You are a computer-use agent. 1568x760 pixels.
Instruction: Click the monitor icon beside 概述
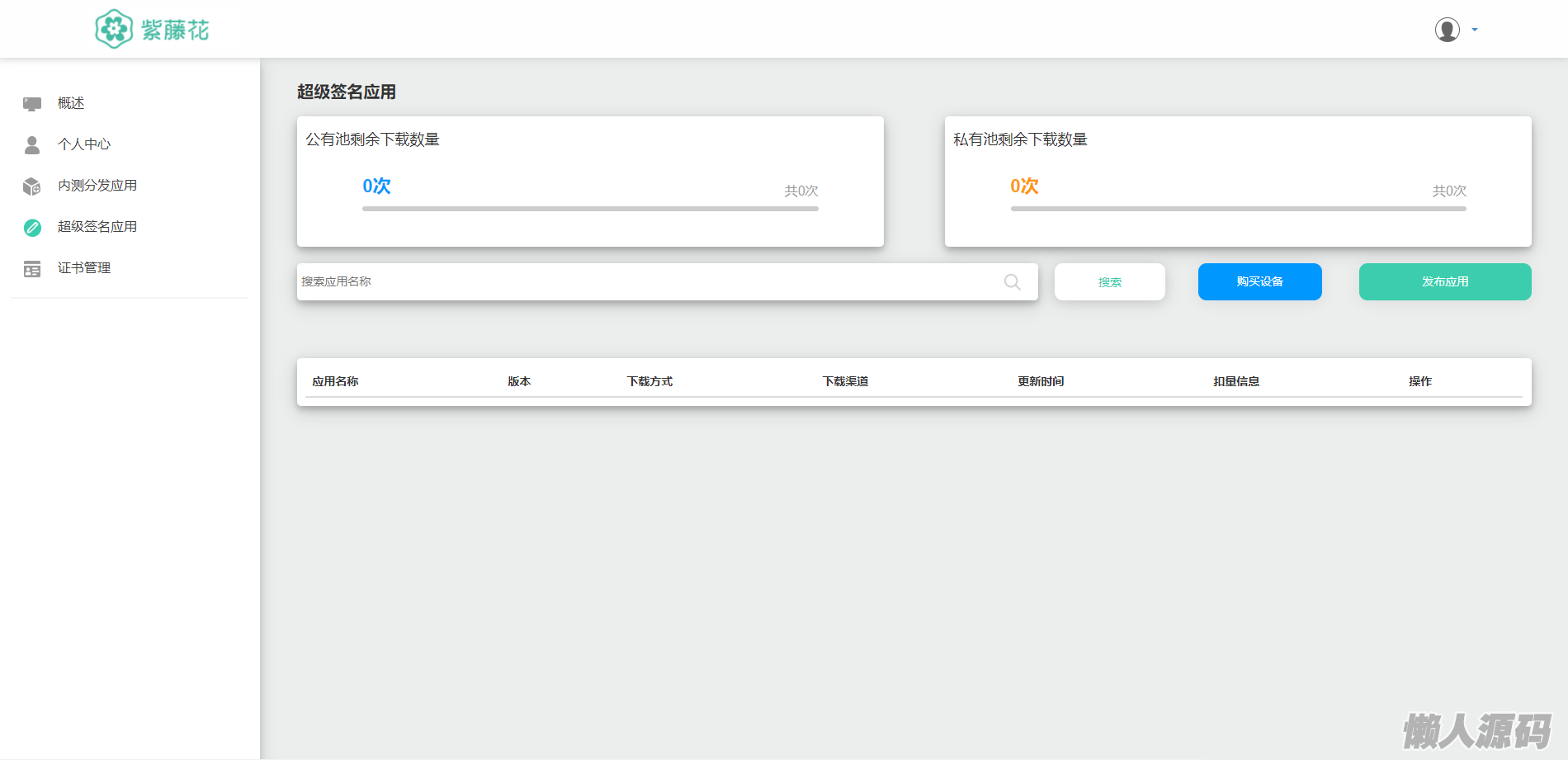(x=32, y=103)
